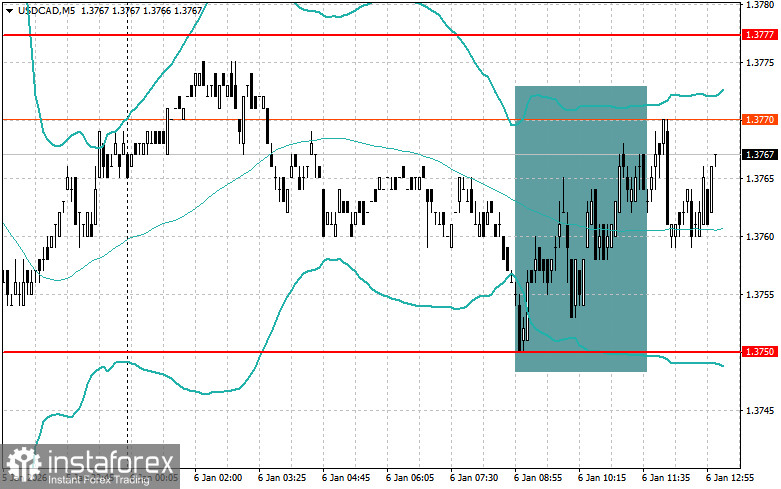Open the chart menu triangle beside USDCAD
The height and width of the screenshot is (489, 781).
(9, 10)
